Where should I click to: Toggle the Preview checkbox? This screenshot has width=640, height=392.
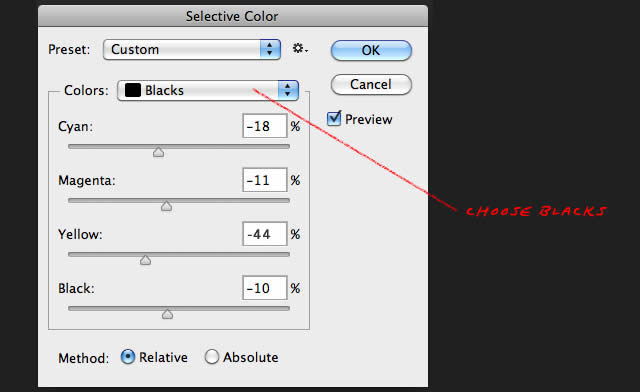[x=334, y=119]
